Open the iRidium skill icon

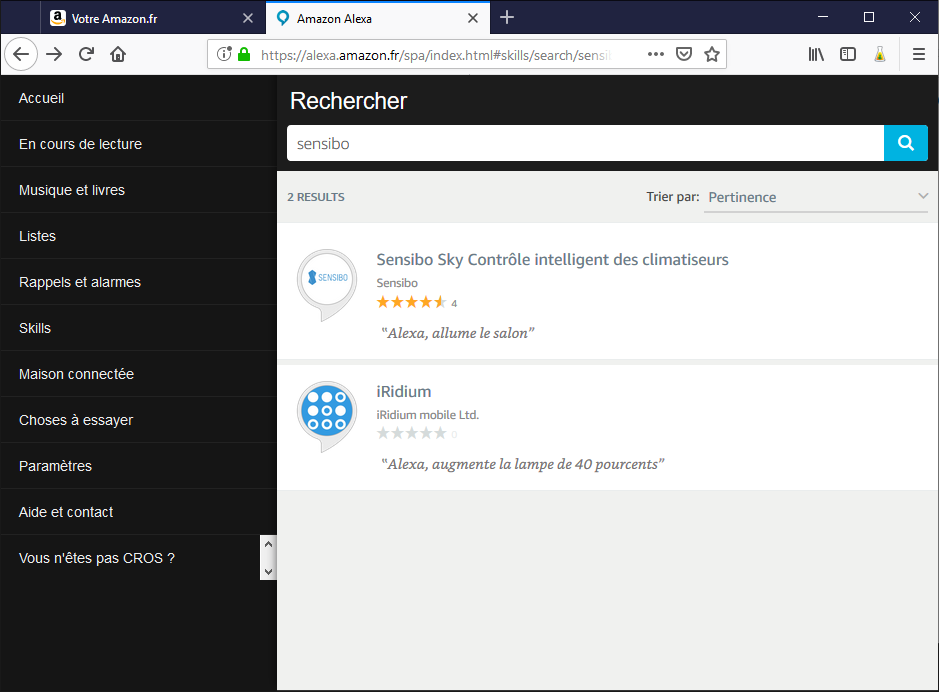pyautogui.click(x=327, y=417)
